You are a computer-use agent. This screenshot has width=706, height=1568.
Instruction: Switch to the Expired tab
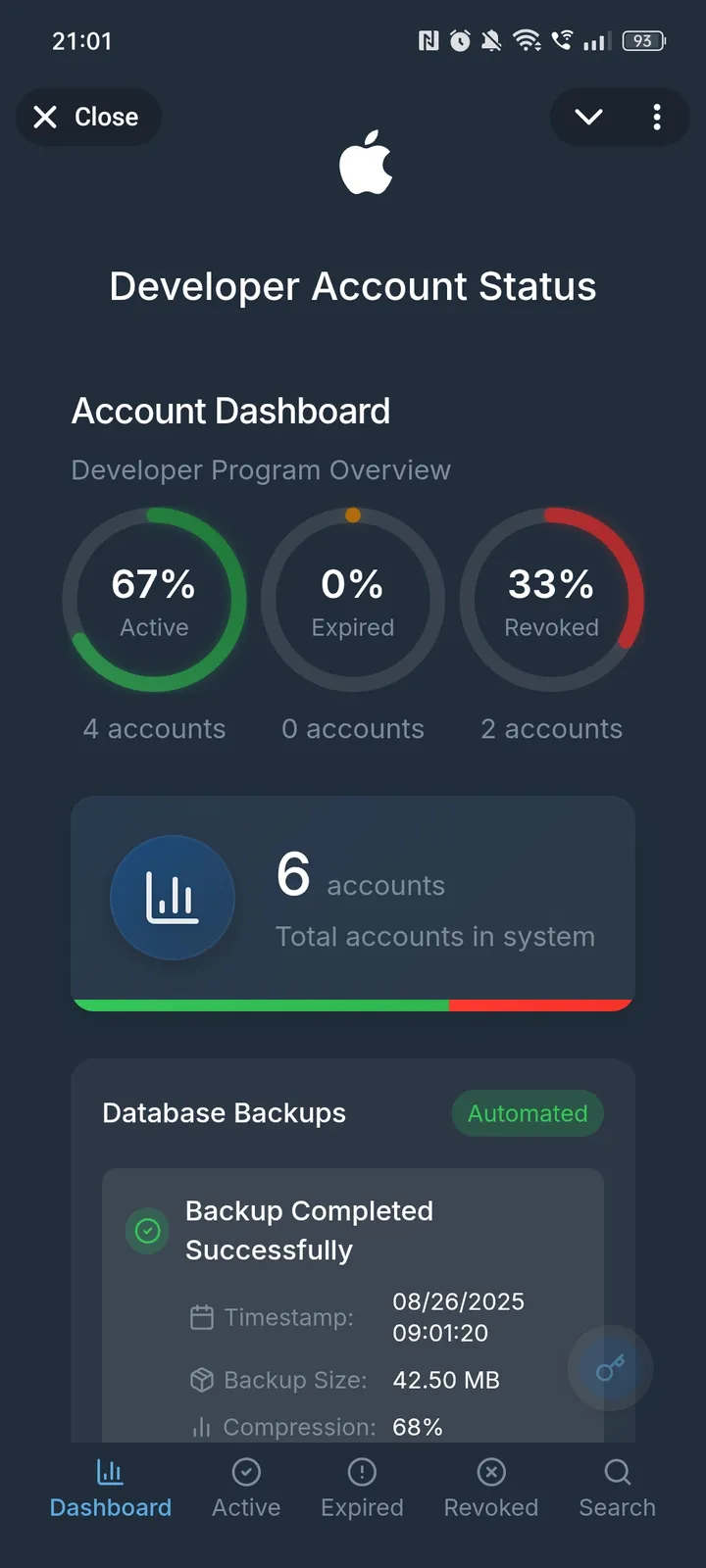362,1488
